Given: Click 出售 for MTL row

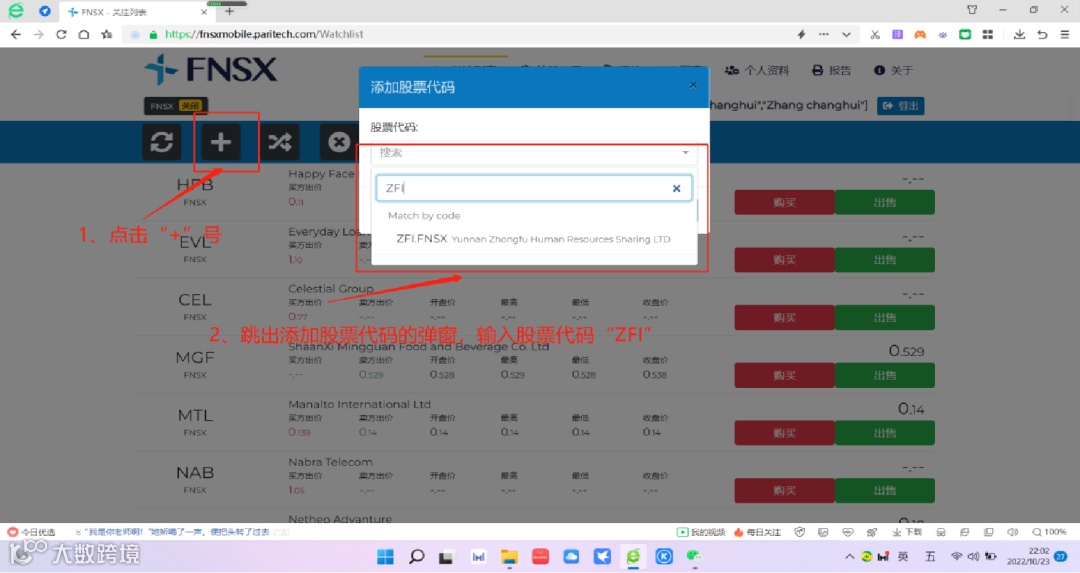Looking at the screenshot, I should [x=885, y=433].
